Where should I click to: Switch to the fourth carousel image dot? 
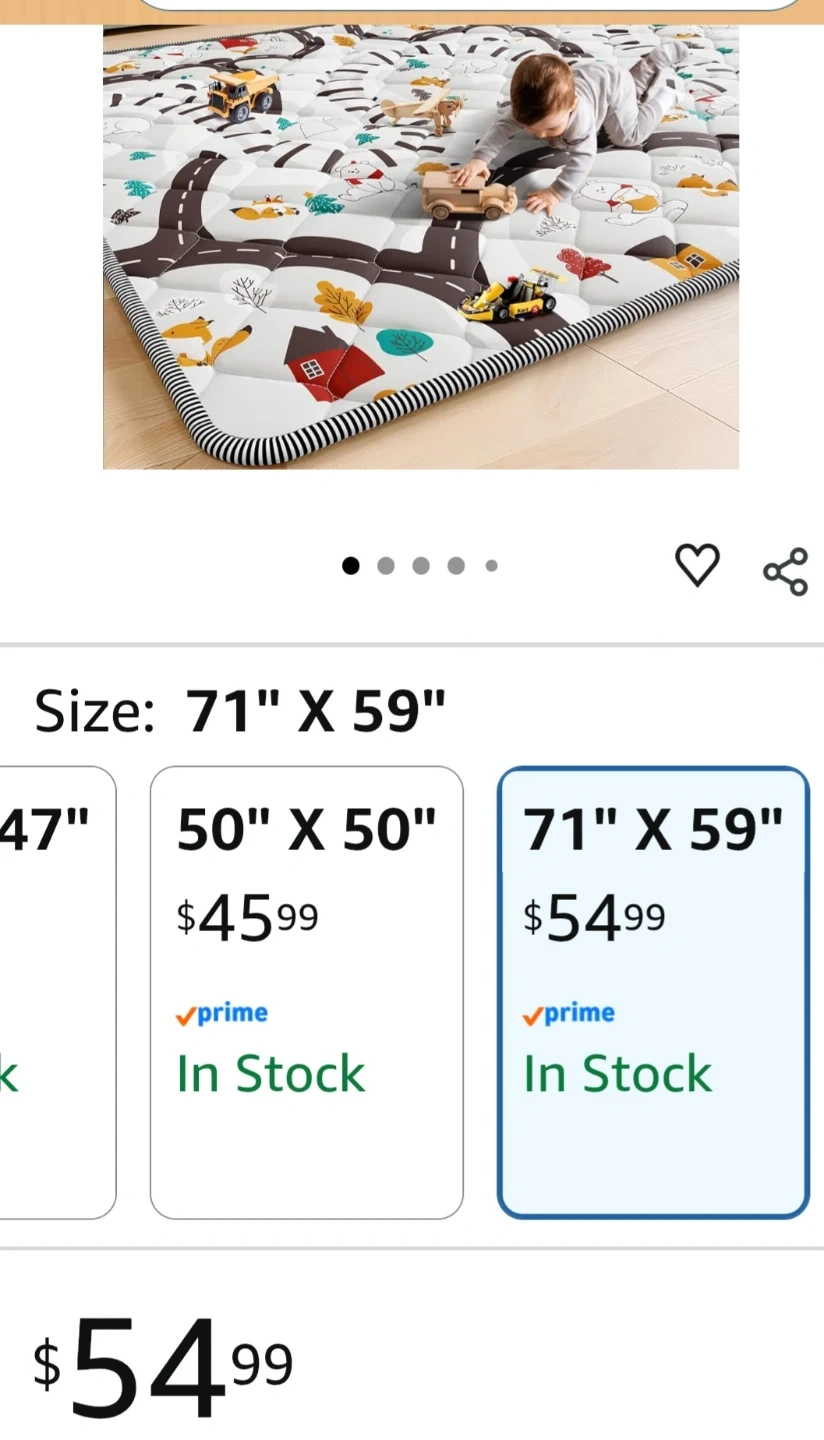click(456, 566)
